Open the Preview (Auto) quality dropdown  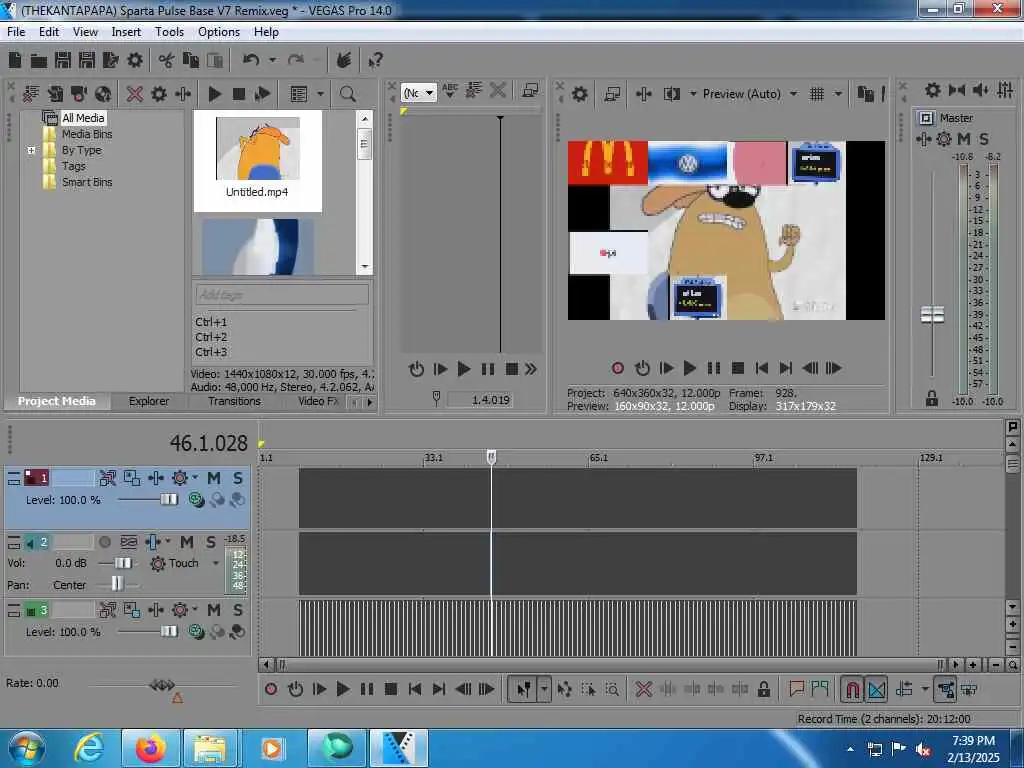(793, 94)
